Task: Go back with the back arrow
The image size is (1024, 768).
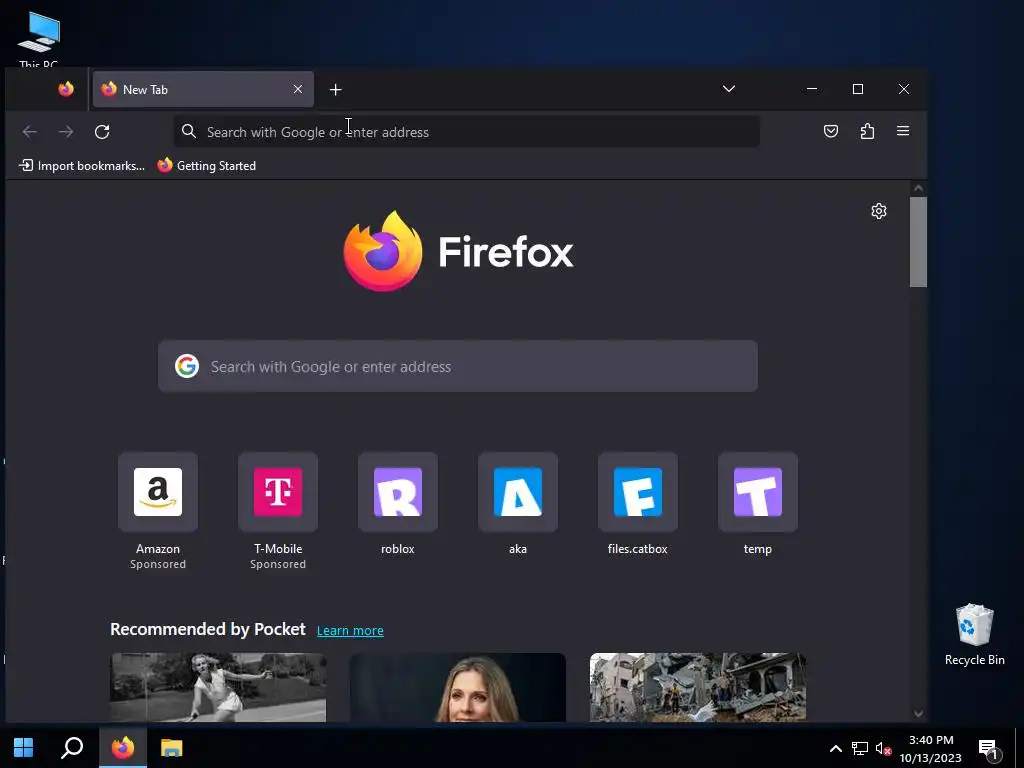Action: pos(29,131)
